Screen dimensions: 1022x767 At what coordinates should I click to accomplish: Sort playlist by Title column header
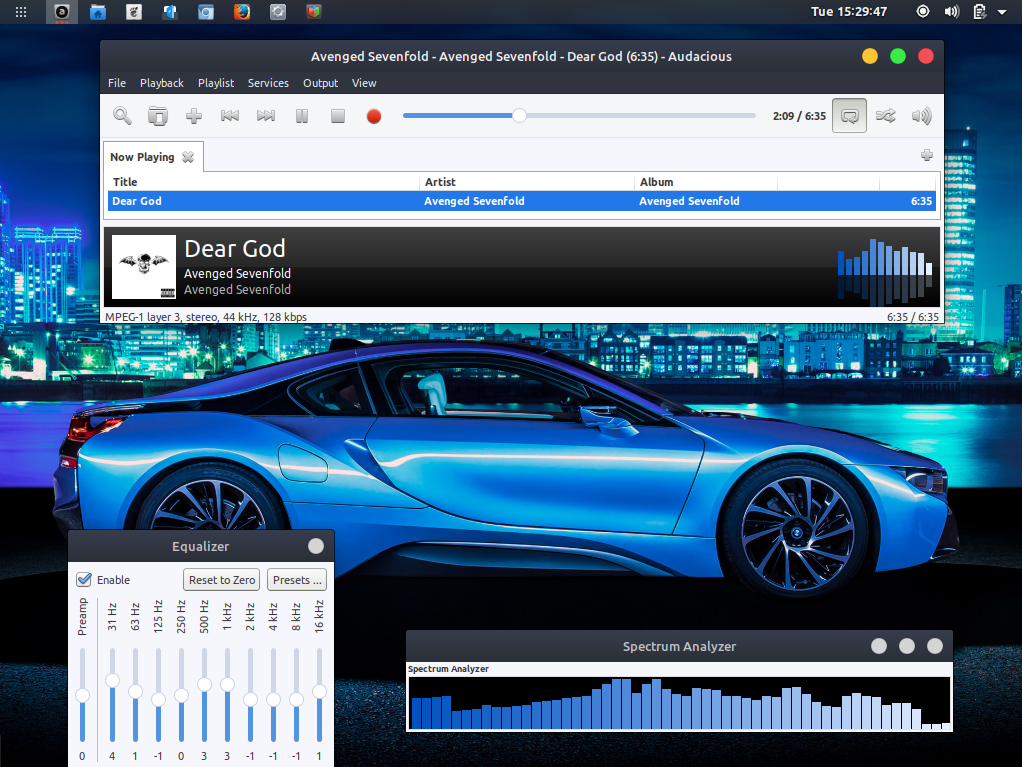[x=263, y=182]
